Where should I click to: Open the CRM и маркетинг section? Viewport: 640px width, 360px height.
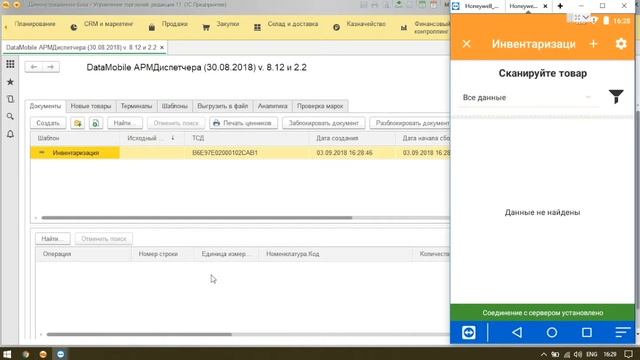102,24
